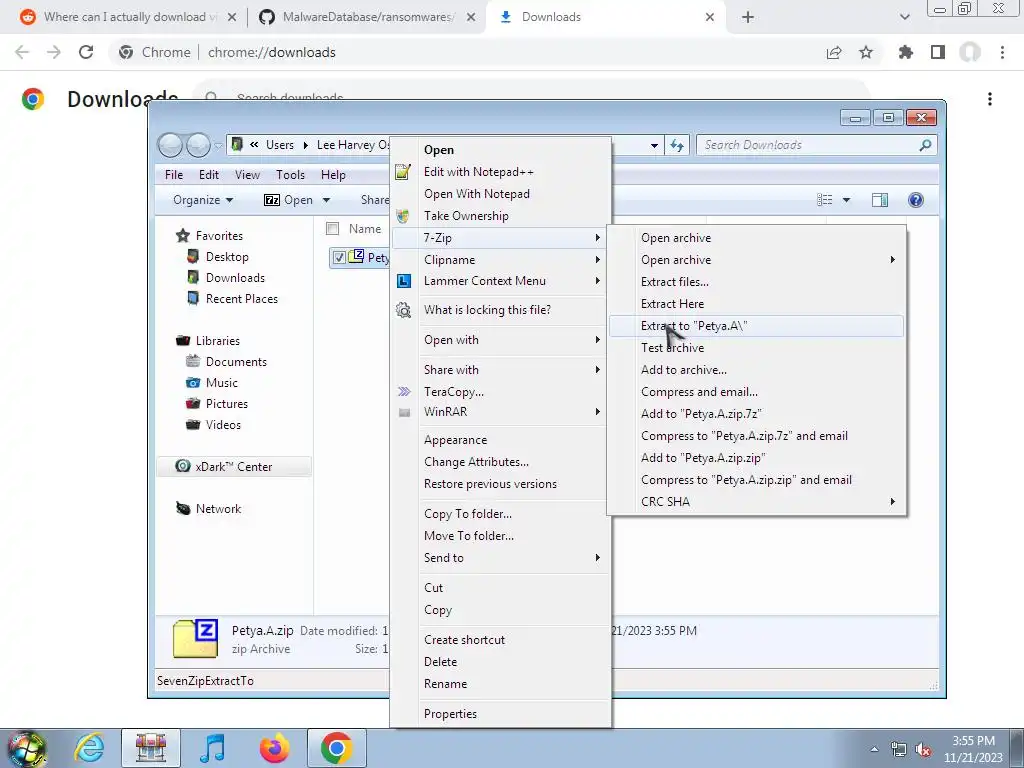Open Windows Start menu orb

pyautogui.click(x=27, y=748)
